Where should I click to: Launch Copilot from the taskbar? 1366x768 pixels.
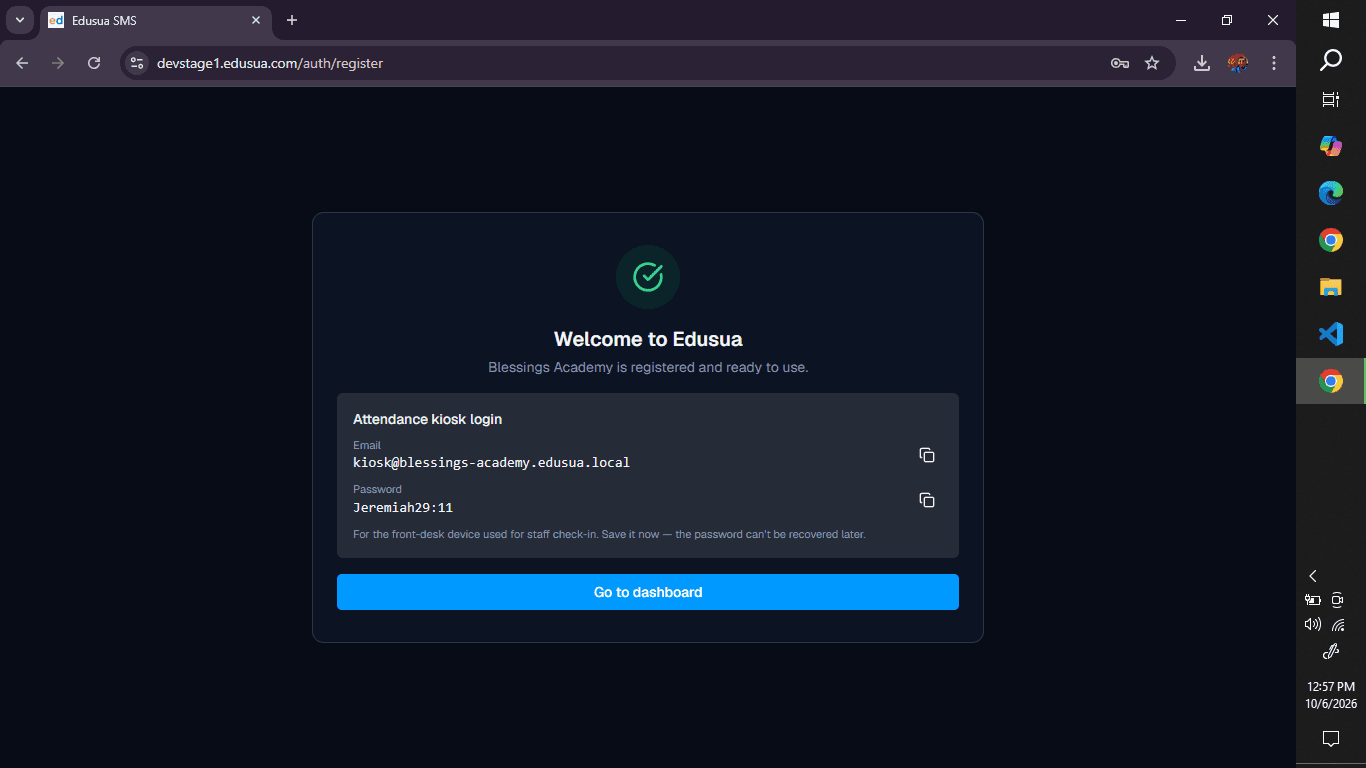(1331, 146)
